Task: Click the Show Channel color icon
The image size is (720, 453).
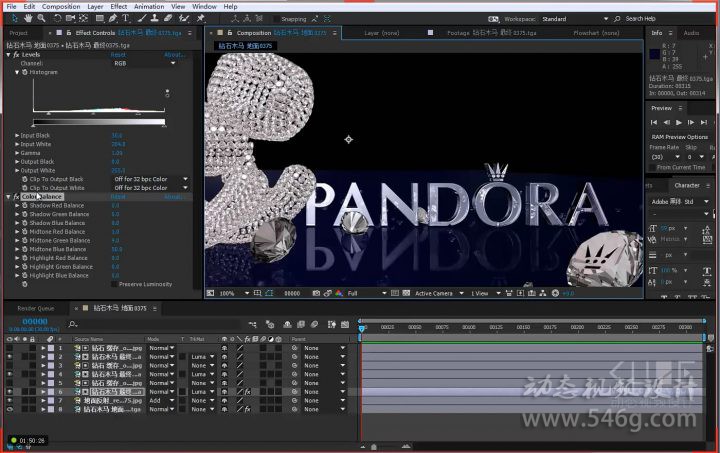Action: tap(339, 293)
